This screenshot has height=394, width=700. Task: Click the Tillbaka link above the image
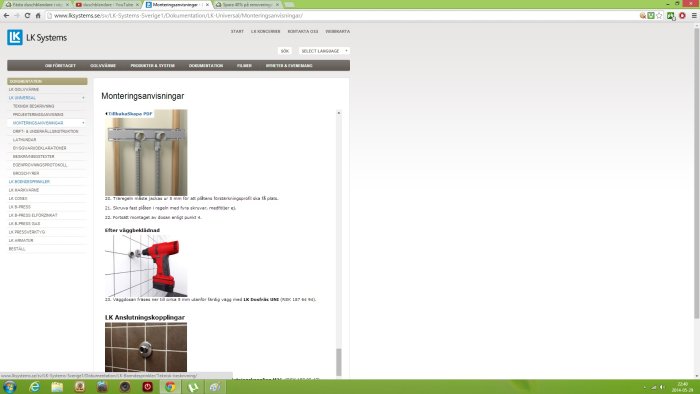pyautogui.click(x=116, y=114)
